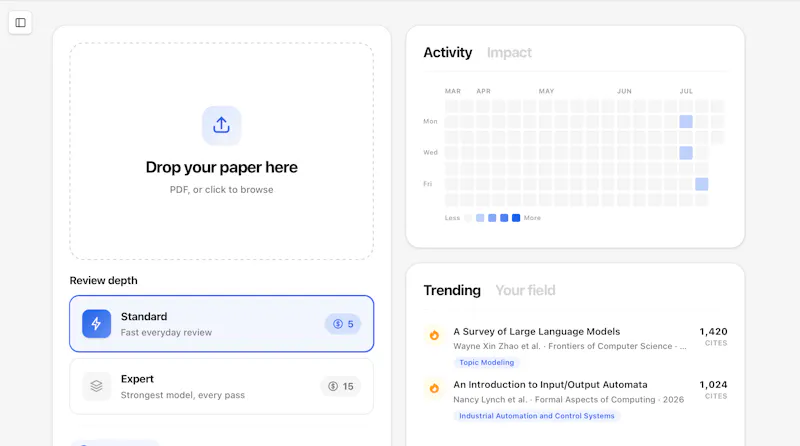The image size is (800, 446).
Task: Click the darkest blue legend swatch
Action: click(516, 218)
